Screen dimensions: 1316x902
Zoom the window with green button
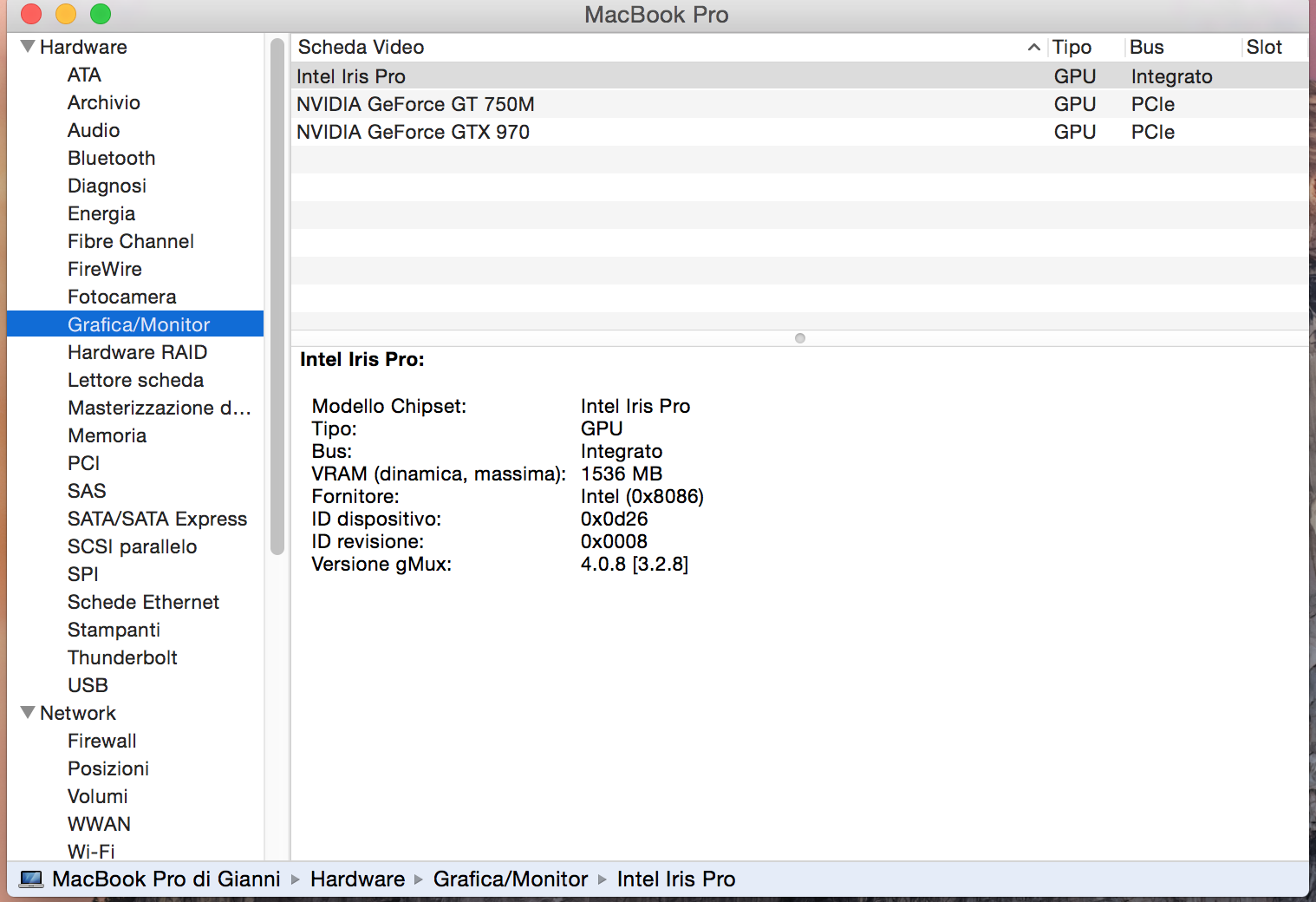pos(101,14)
